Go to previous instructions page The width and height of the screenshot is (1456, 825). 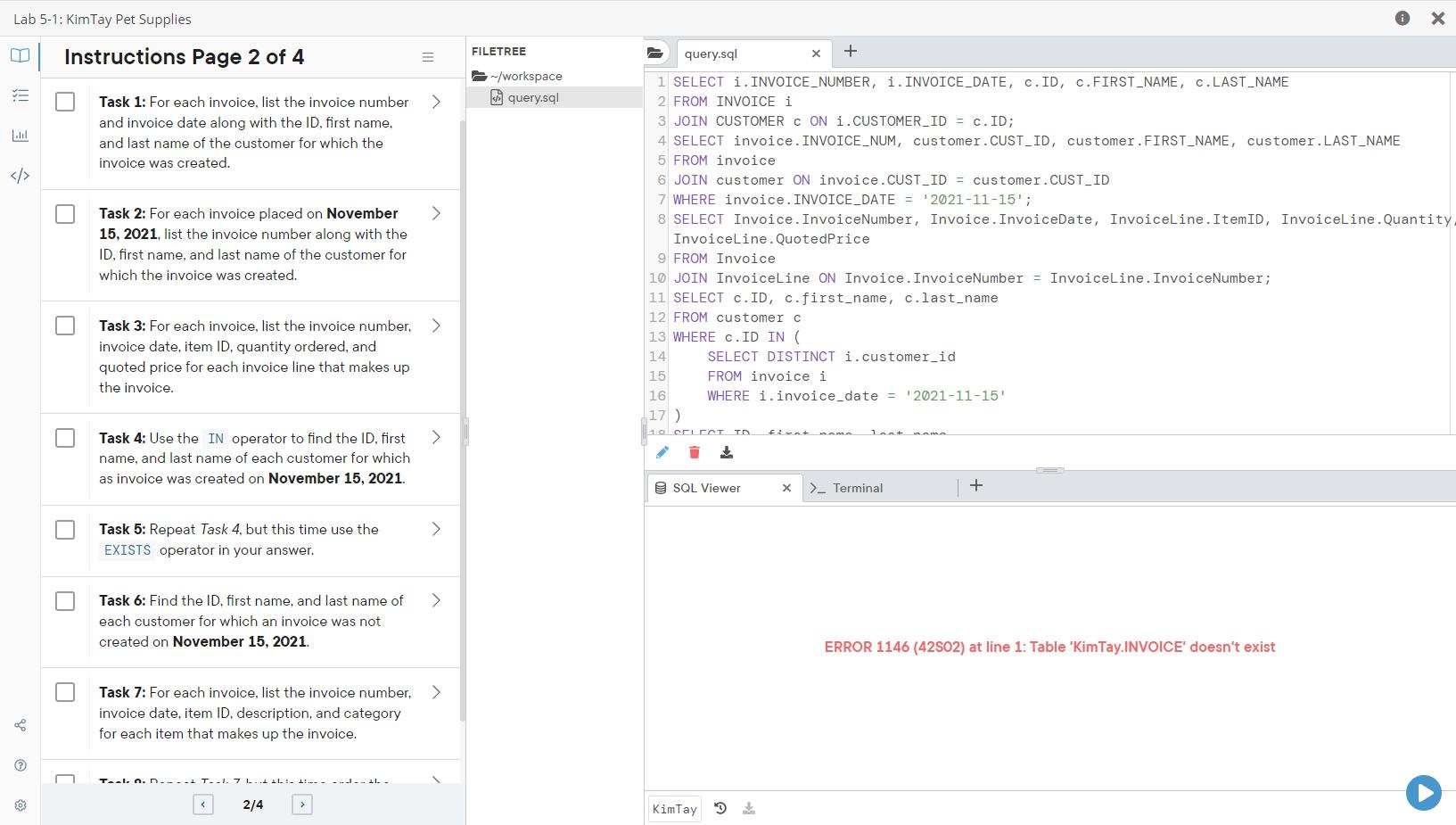click(x=203, y=804)
